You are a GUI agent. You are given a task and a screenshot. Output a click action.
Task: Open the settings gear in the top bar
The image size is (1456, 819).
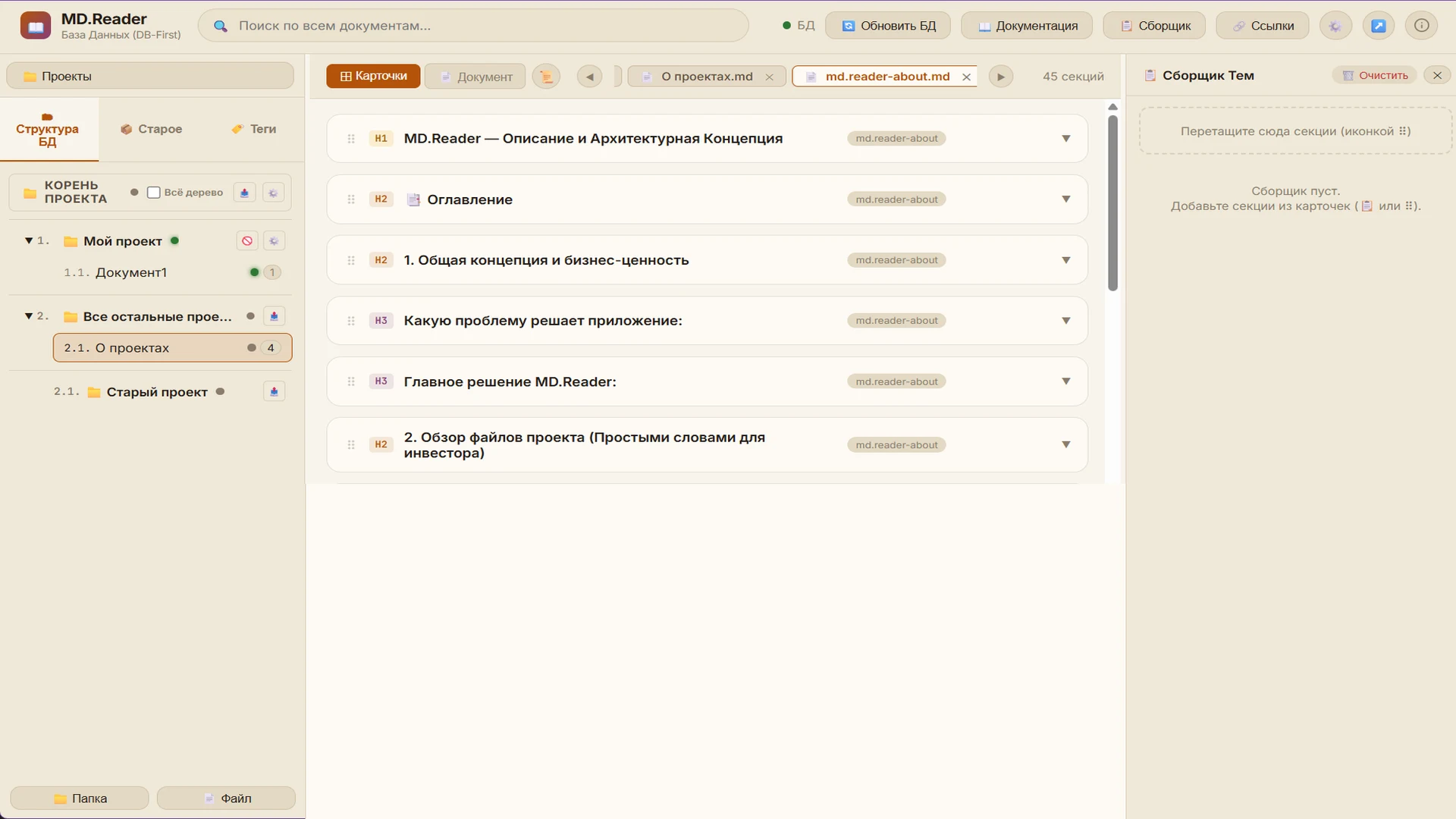point(1335,26)
